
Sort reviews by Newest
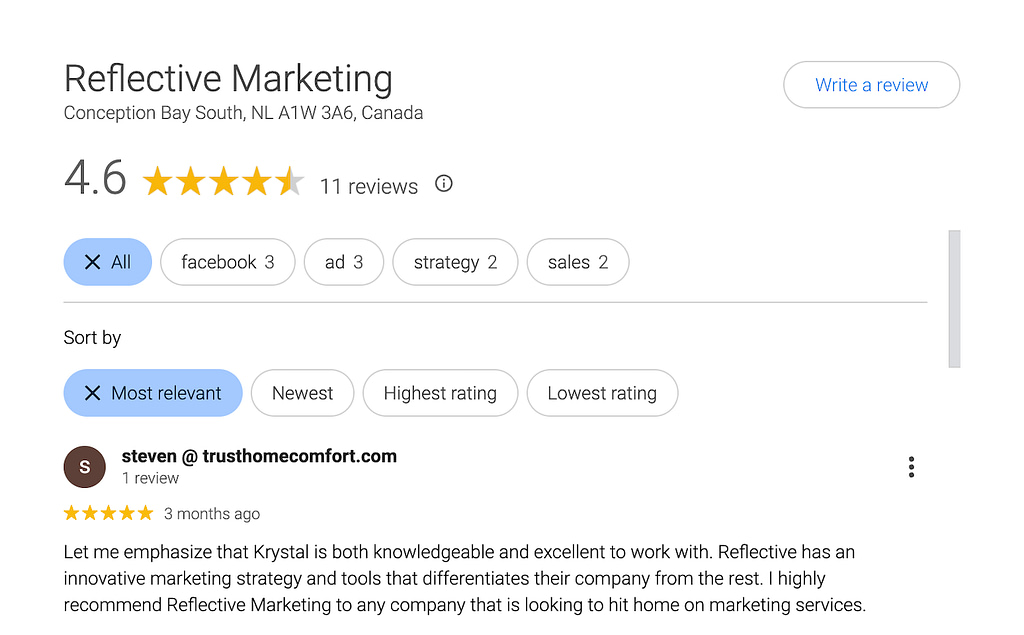(x=302, y=393)
